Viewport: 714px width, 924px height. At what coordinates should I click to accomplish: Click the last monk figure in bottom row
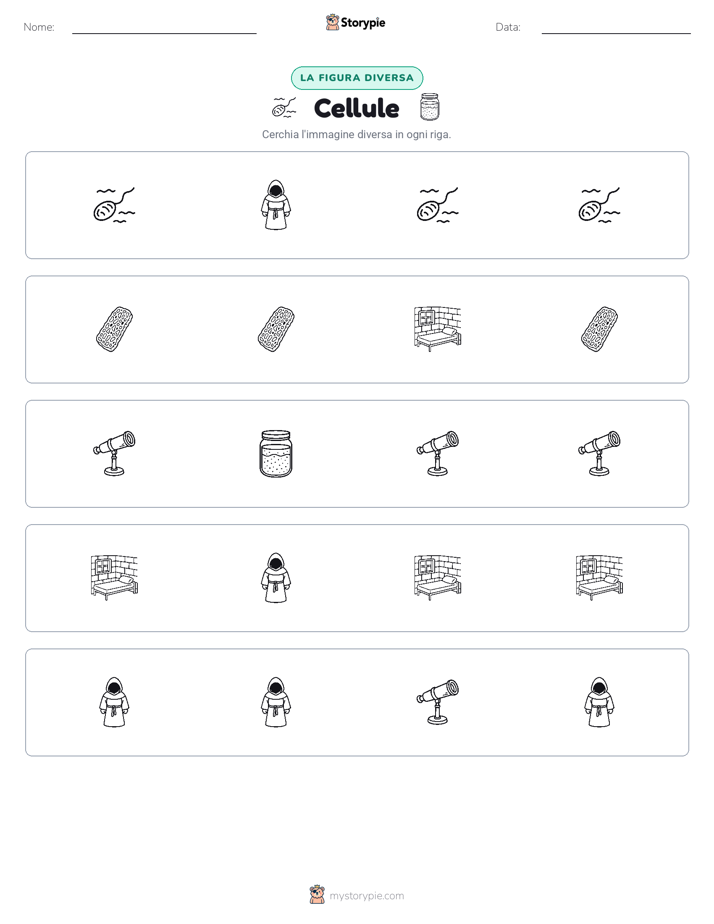point(599,702)
